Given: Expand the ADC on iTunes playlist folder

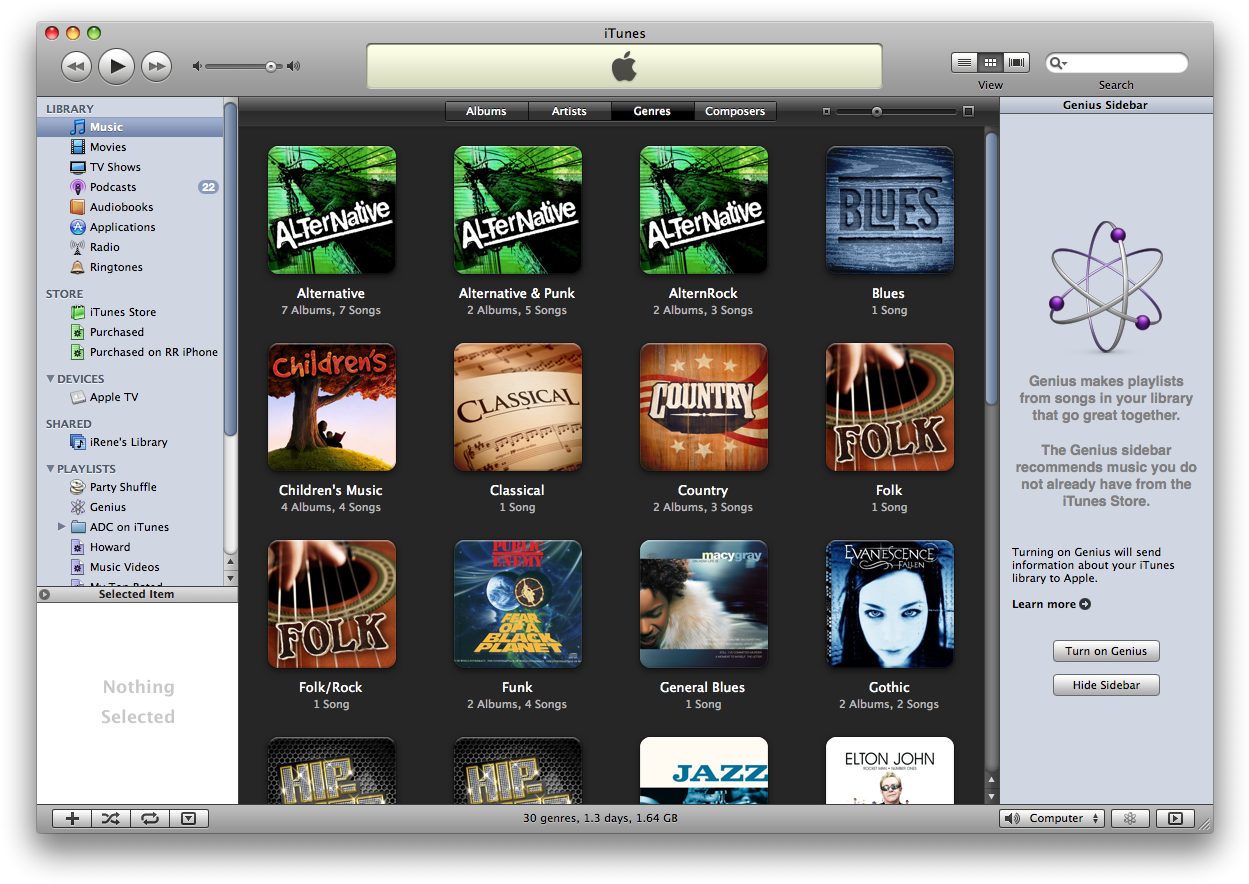Looking at the screenshot, I should 61,527.
